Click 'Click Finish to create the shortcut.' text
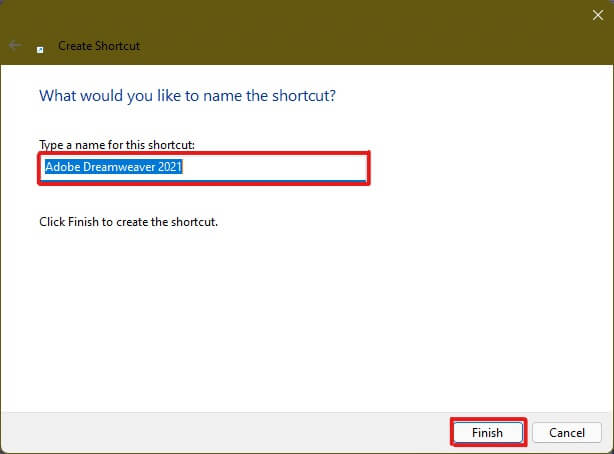Image resolution: width=614 pixels, height=454 pixels. tap(128, 222)
